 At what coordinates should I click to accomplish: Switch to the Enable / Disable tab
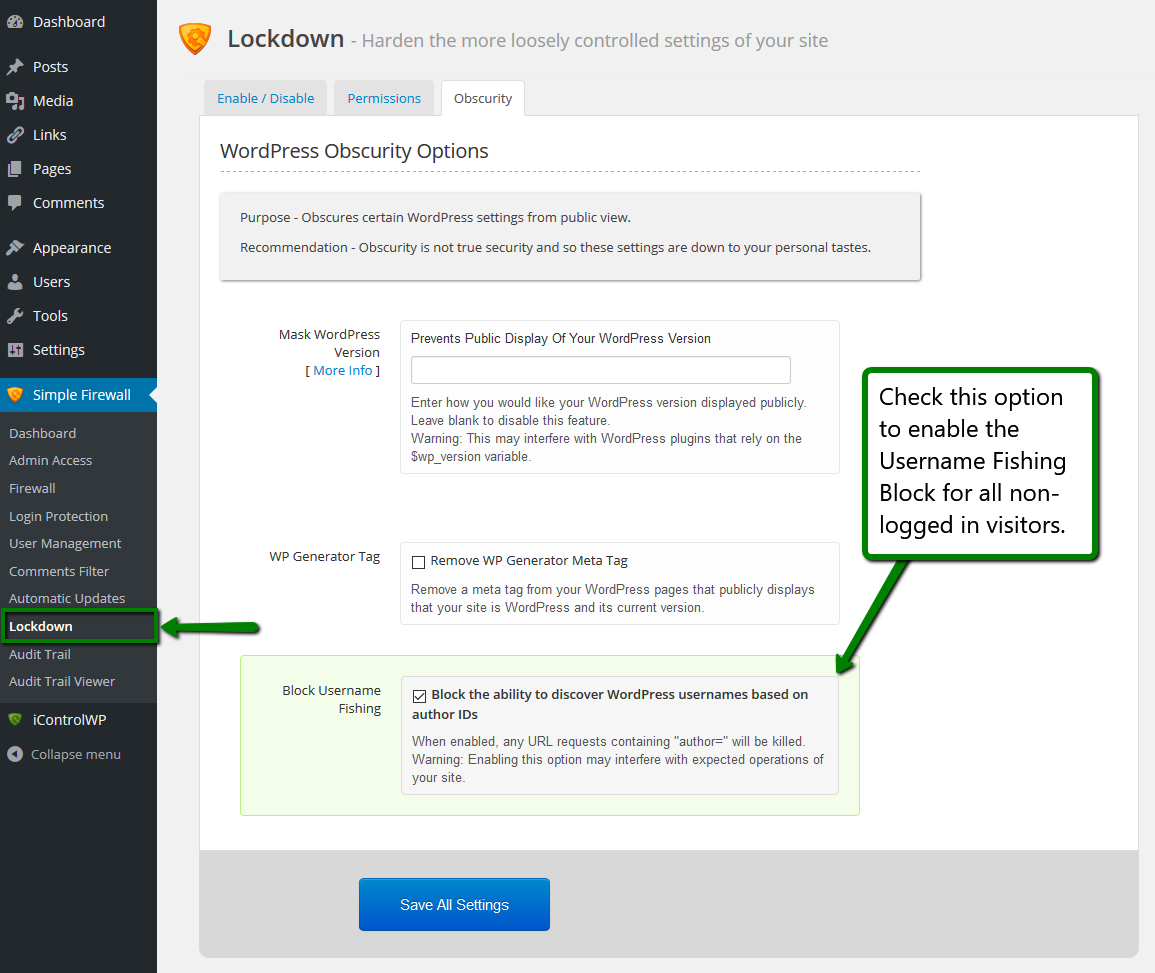click(x=265, y=99)
